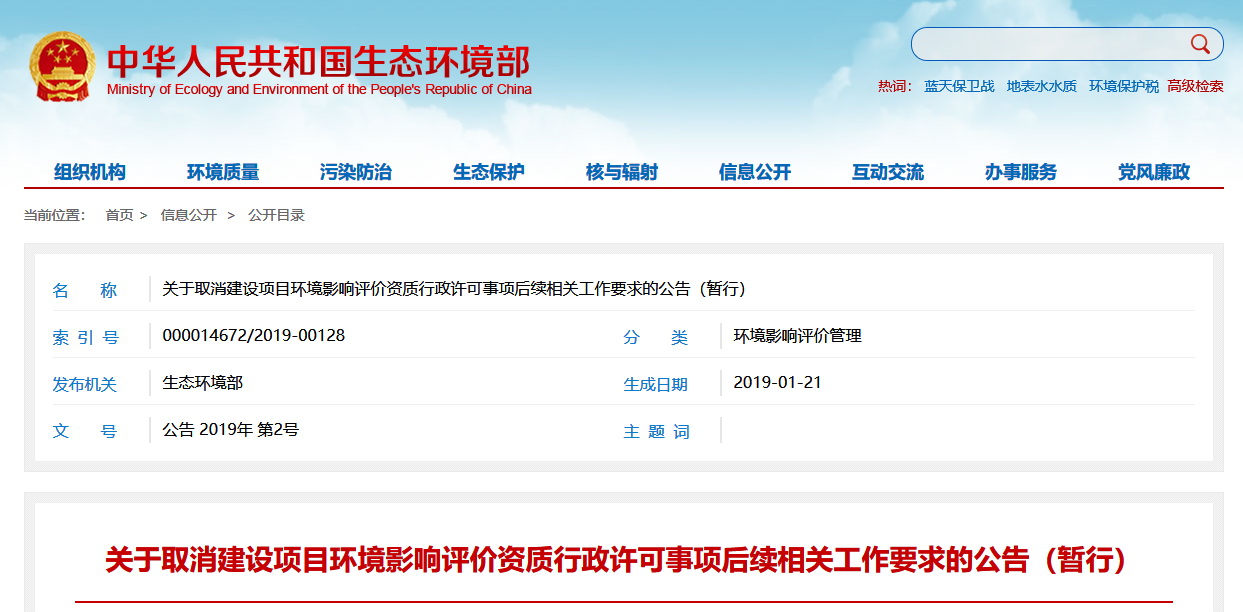This screenshot has width=1243, height=612.
Task: Click 首页 in the breadcrumb
Action: point(119,215)
